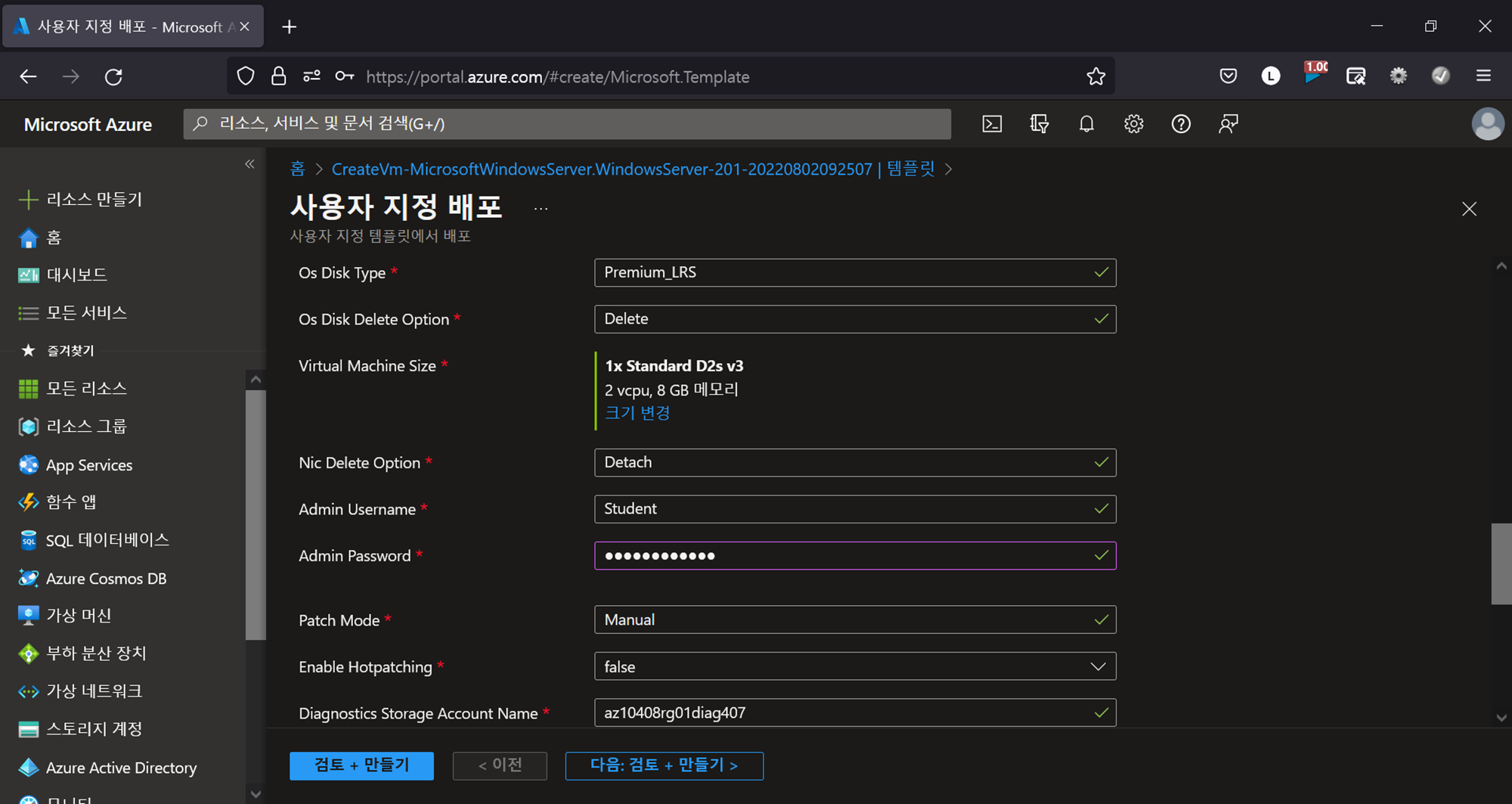Open the shield tracking protection icon
This screenshot has width=1512, height=804.
click(x=246, y=76)
